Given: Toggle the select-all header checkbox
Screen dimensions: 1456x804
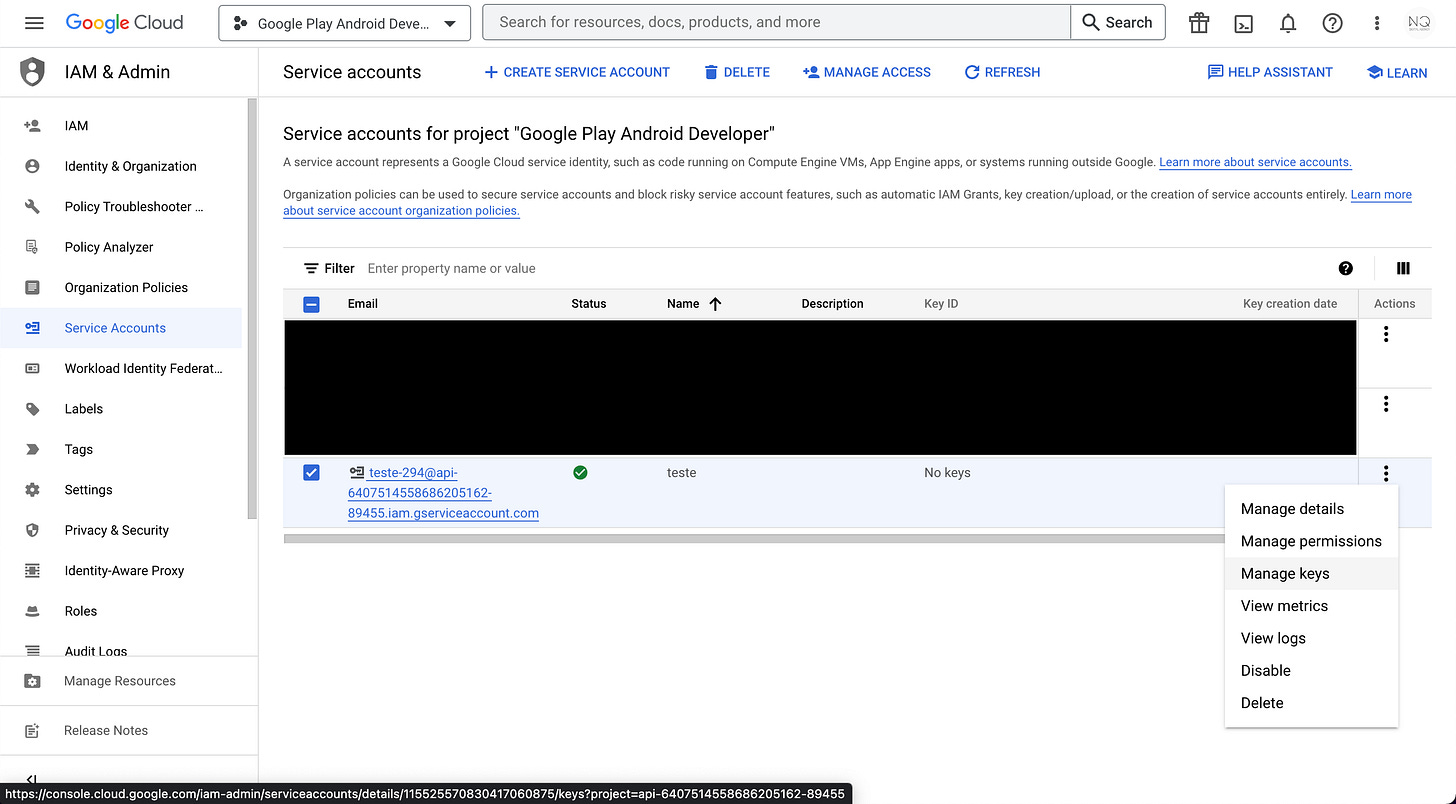Looking at the screenshot, I should [311, 304].
